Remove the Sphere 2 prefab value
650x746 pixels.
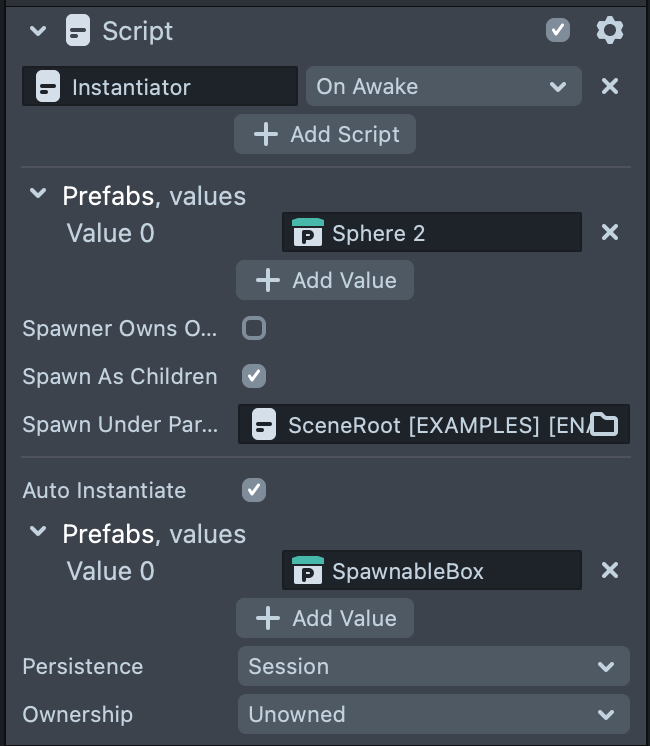tap(609, 233)
